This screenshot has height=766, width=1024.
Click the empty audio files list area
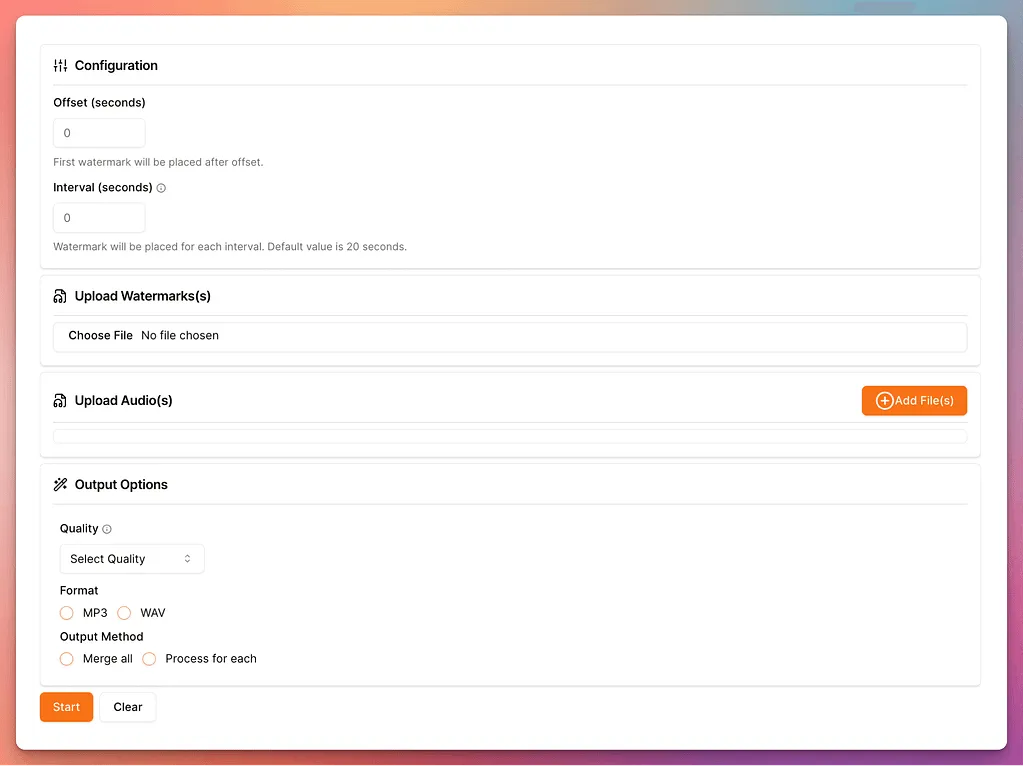tap(510, 436)
